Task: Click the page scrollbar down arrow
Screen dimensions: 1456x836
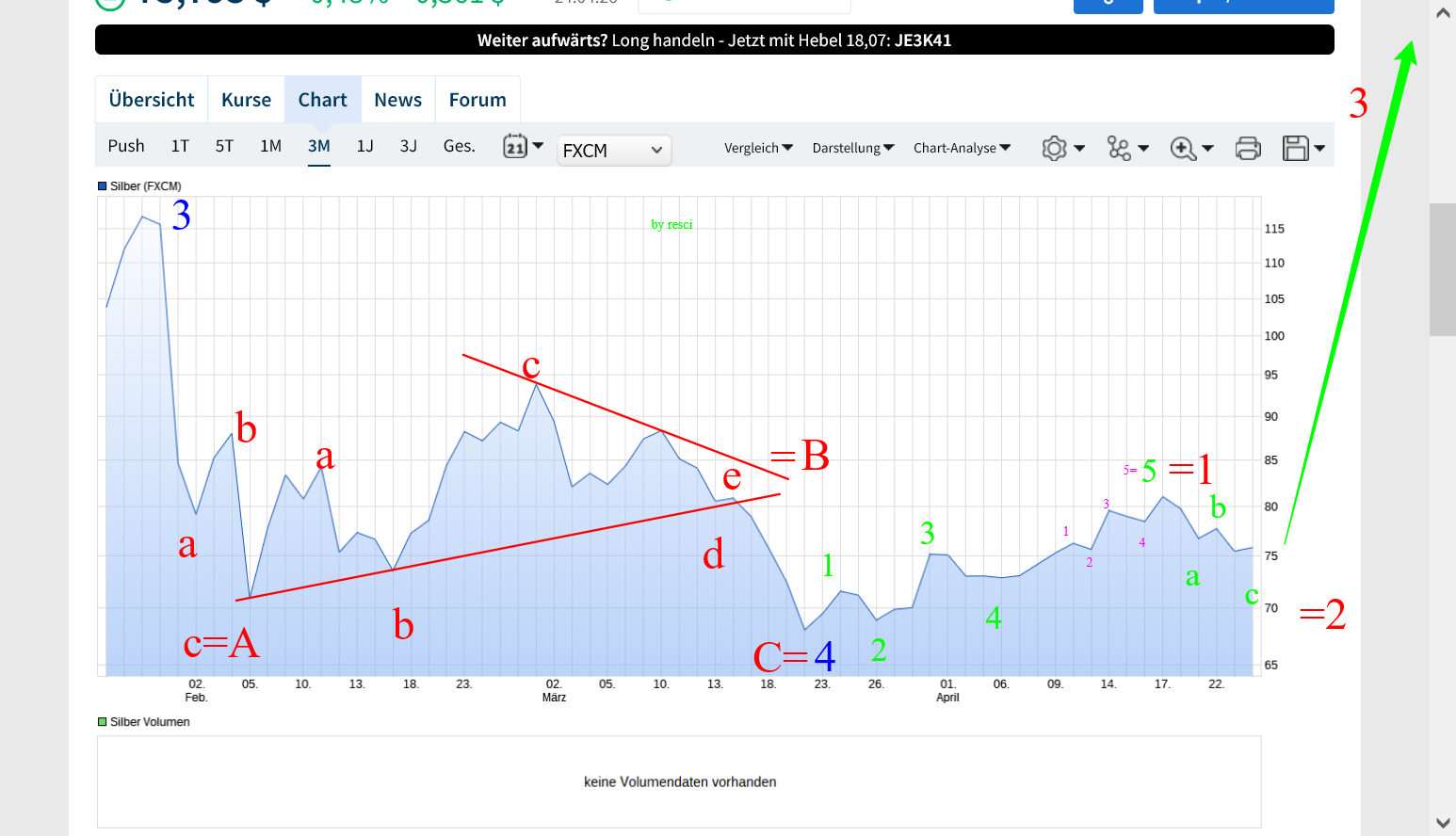Action: (x=1443, y=823)
